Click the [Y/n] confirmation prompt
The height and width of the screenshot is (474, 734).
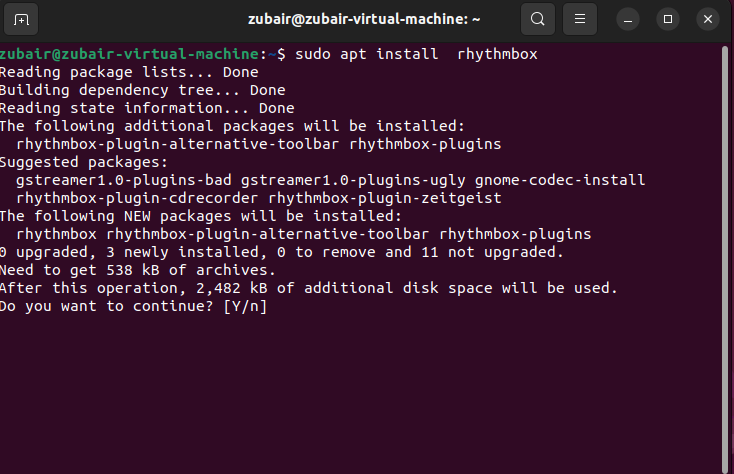click(245, 306)
